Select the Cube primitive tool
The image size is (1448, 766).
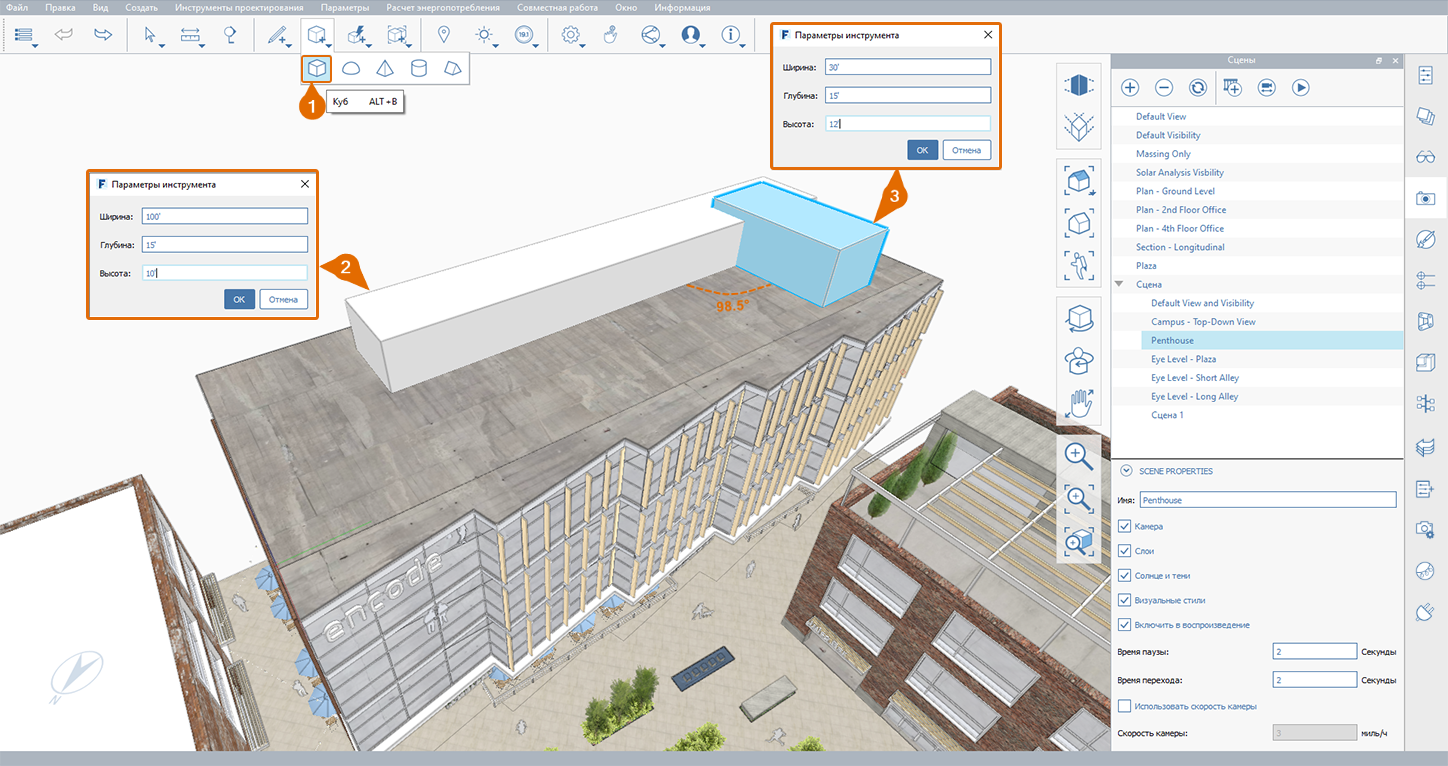click(317, 68)
